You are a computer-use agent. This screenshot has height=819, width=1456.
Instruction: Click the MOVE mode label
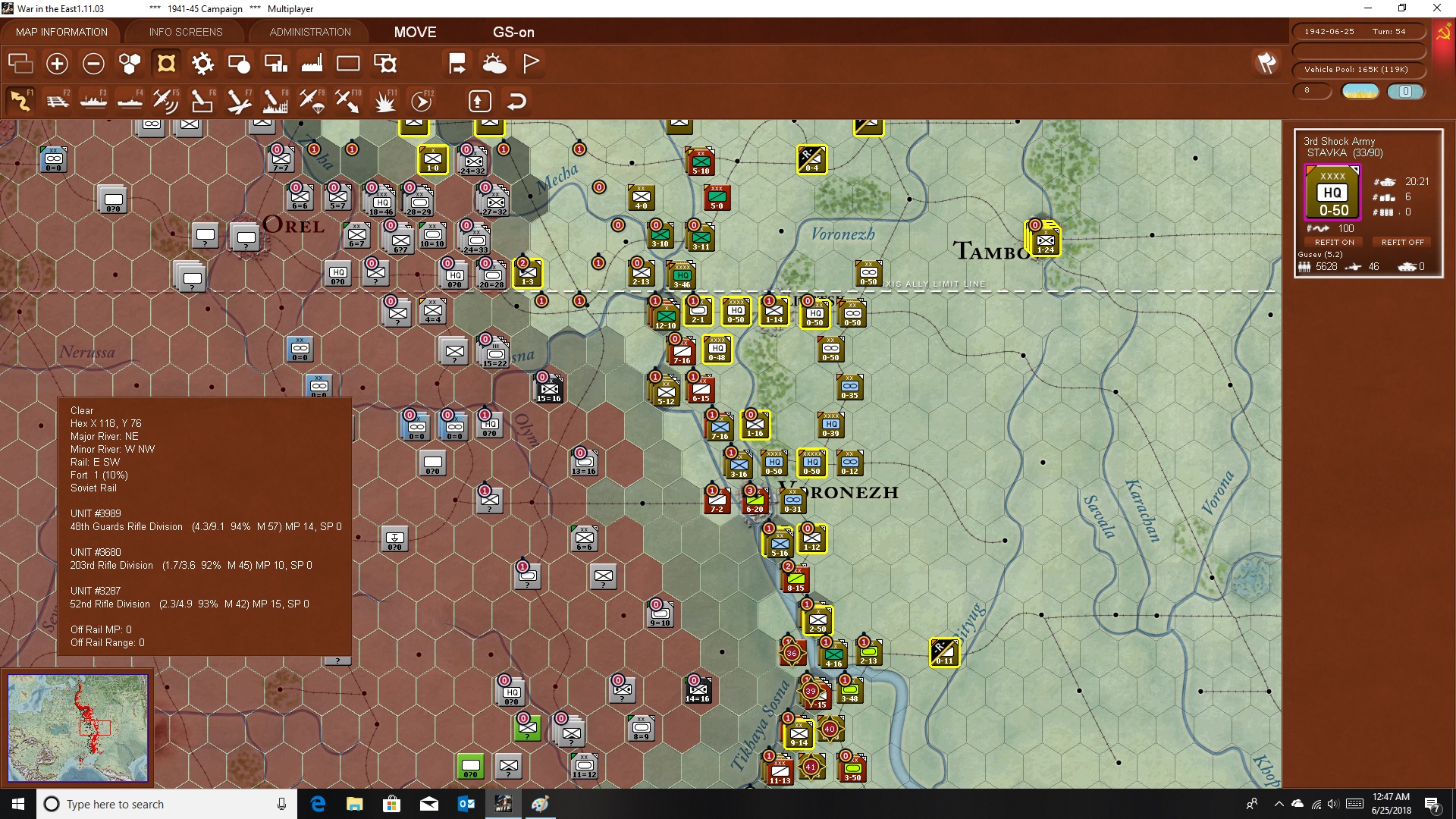[415, 32]
